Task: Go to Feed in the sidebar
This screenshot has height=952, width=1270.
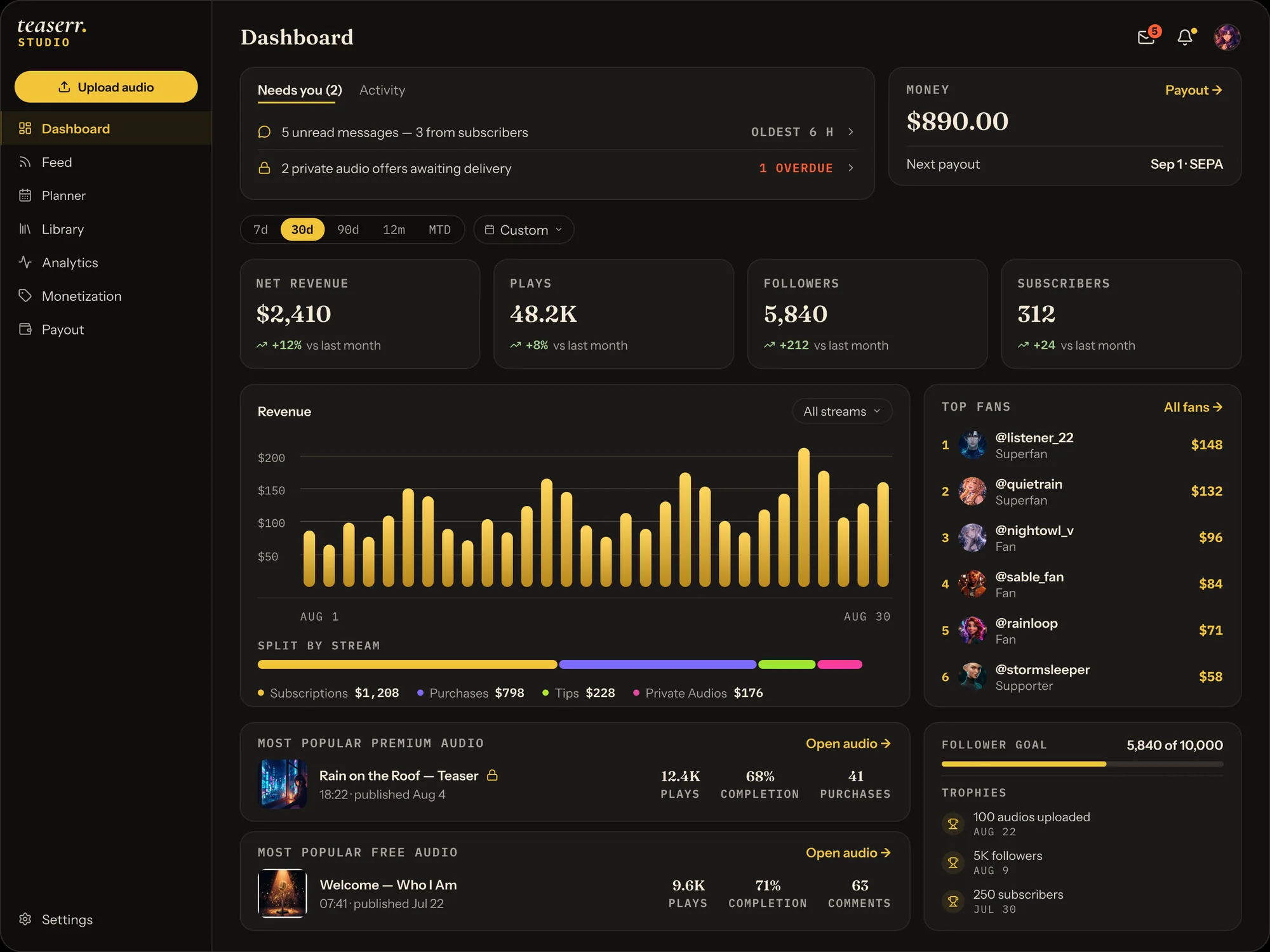Action: (106, 162)
